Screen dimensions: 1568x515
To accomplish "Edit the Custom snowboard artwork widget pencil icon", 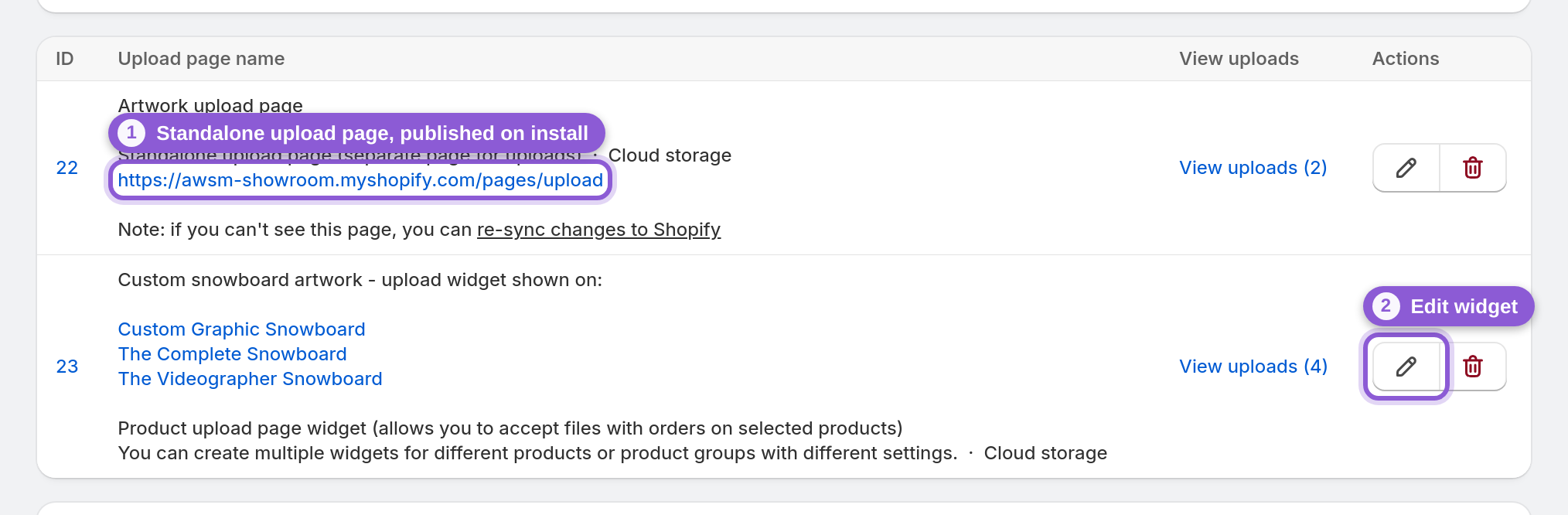I will click(1406, 367).
